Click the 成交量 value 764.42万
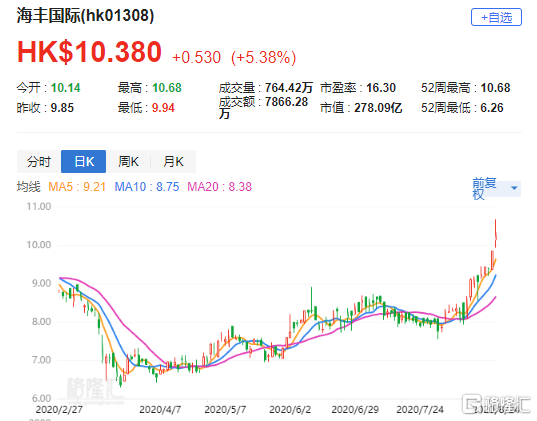Viewport: 537px width, 421px height. click(x=289, y=88)
